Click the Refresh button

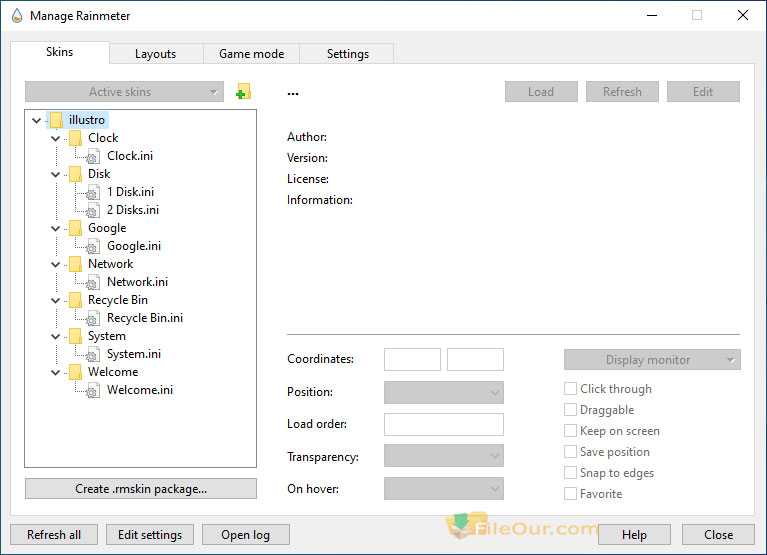pos(622,91)
